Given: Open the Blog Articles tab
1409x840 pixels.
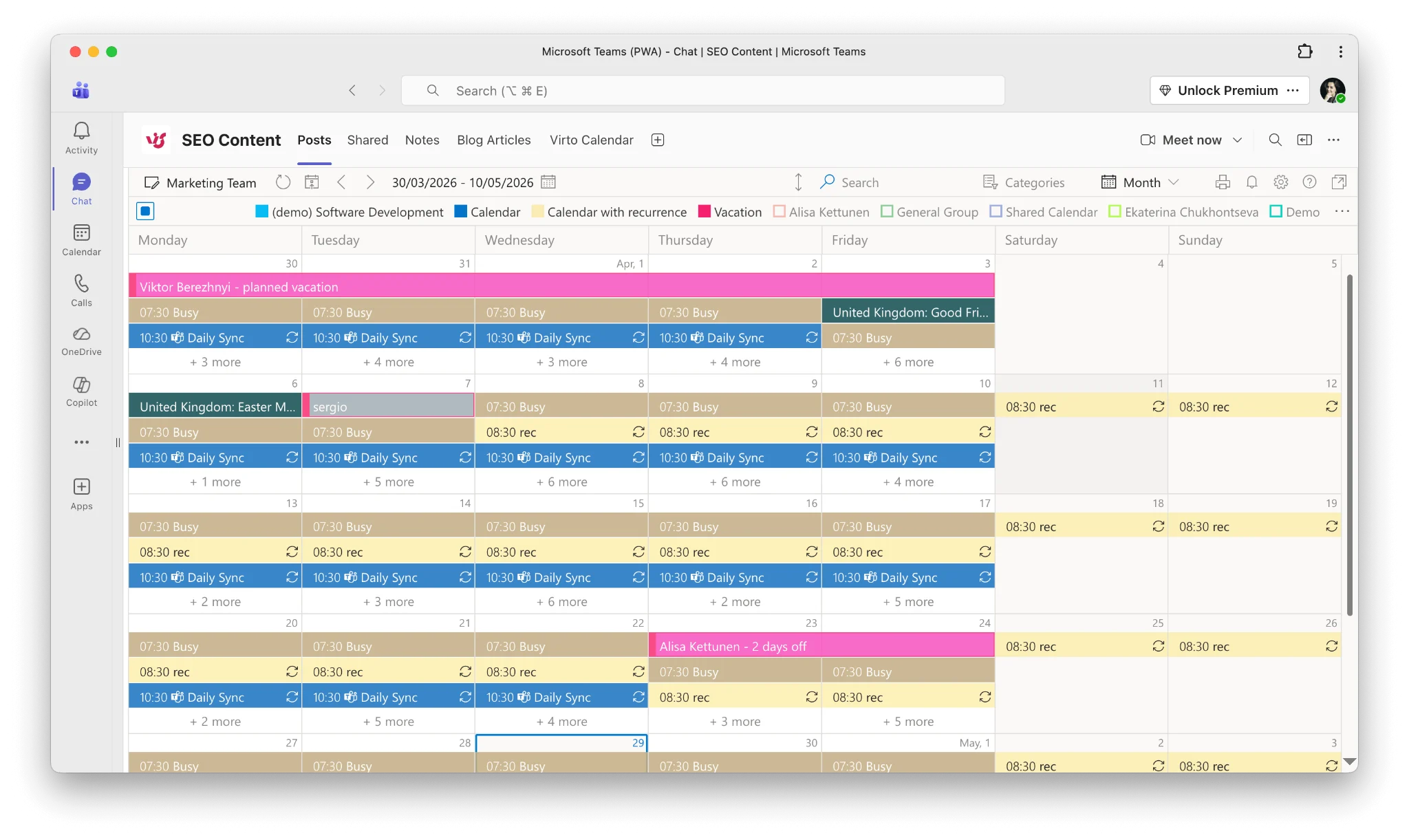Looking at the screenshot, I should (x=493, y=140).
